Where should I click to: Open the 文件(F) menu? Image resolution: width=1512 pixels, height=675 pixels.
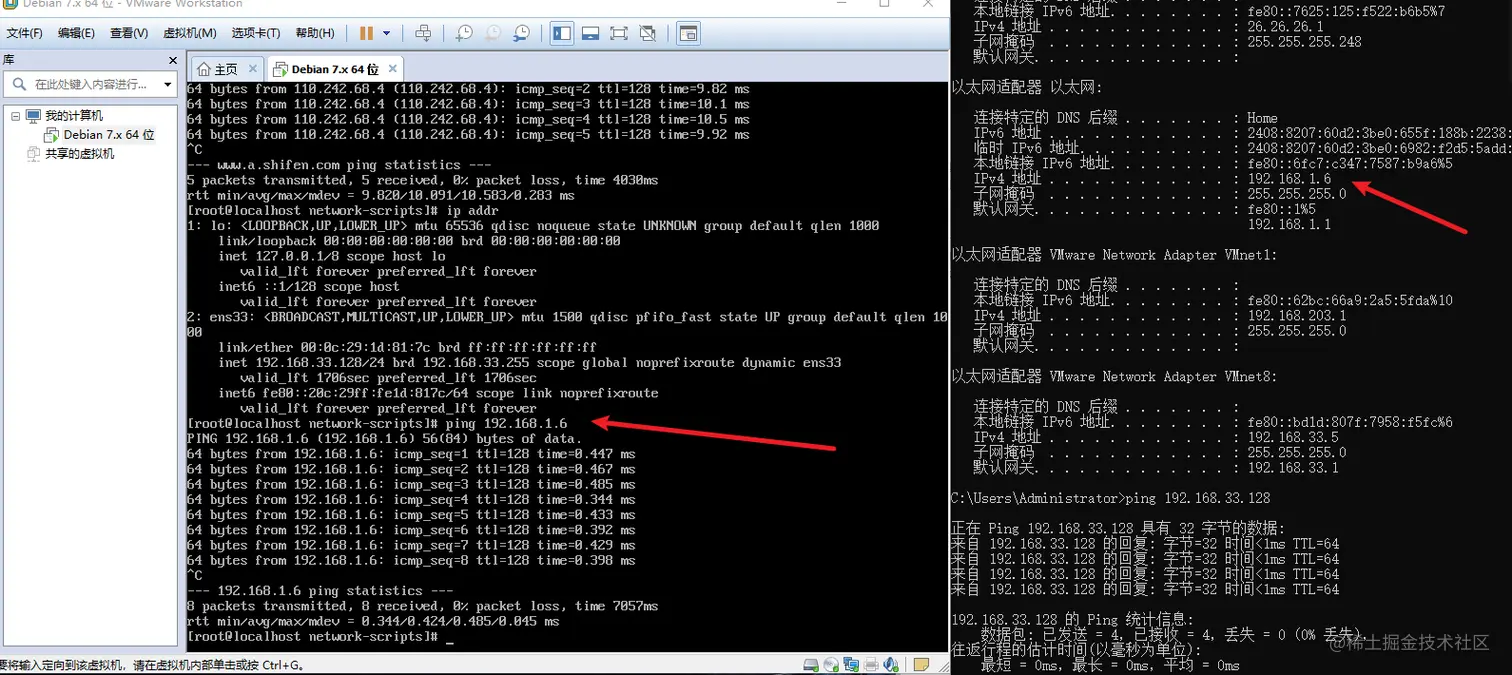(x=24, y=33)
